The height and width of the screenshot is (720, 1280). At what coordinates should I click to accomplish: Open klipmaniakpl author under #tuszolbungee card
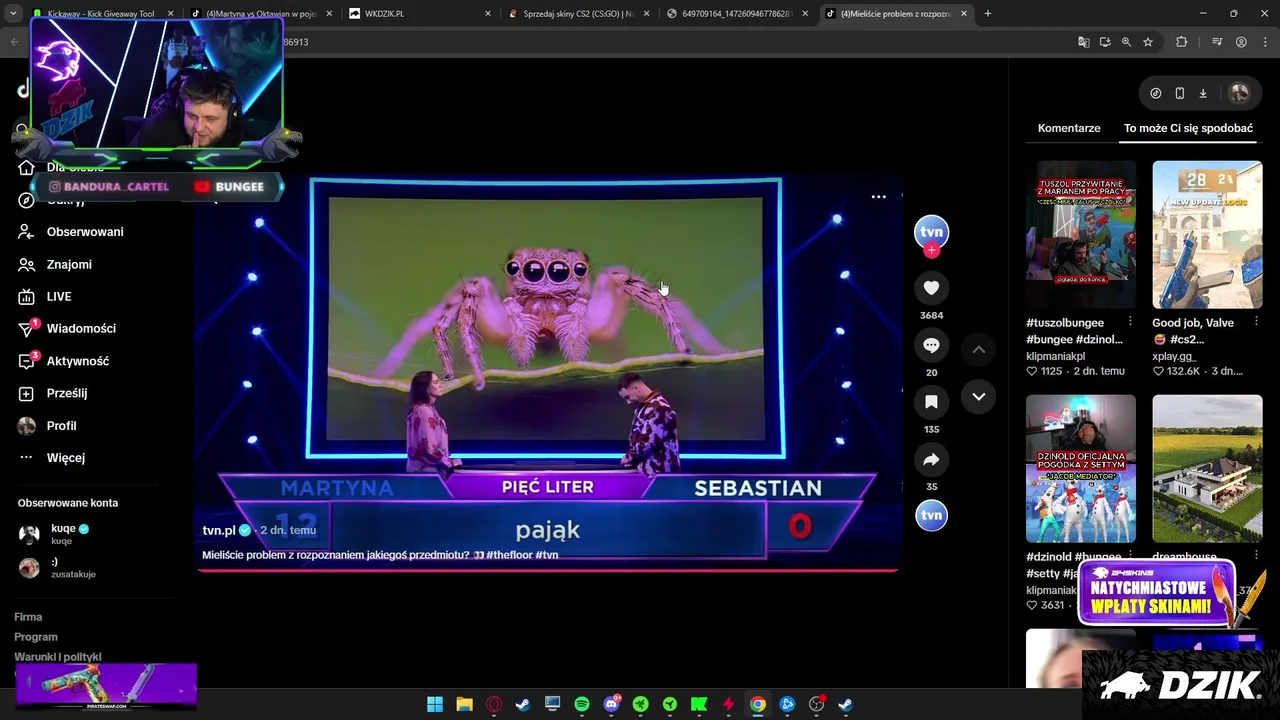click(x=1055, y=356)
